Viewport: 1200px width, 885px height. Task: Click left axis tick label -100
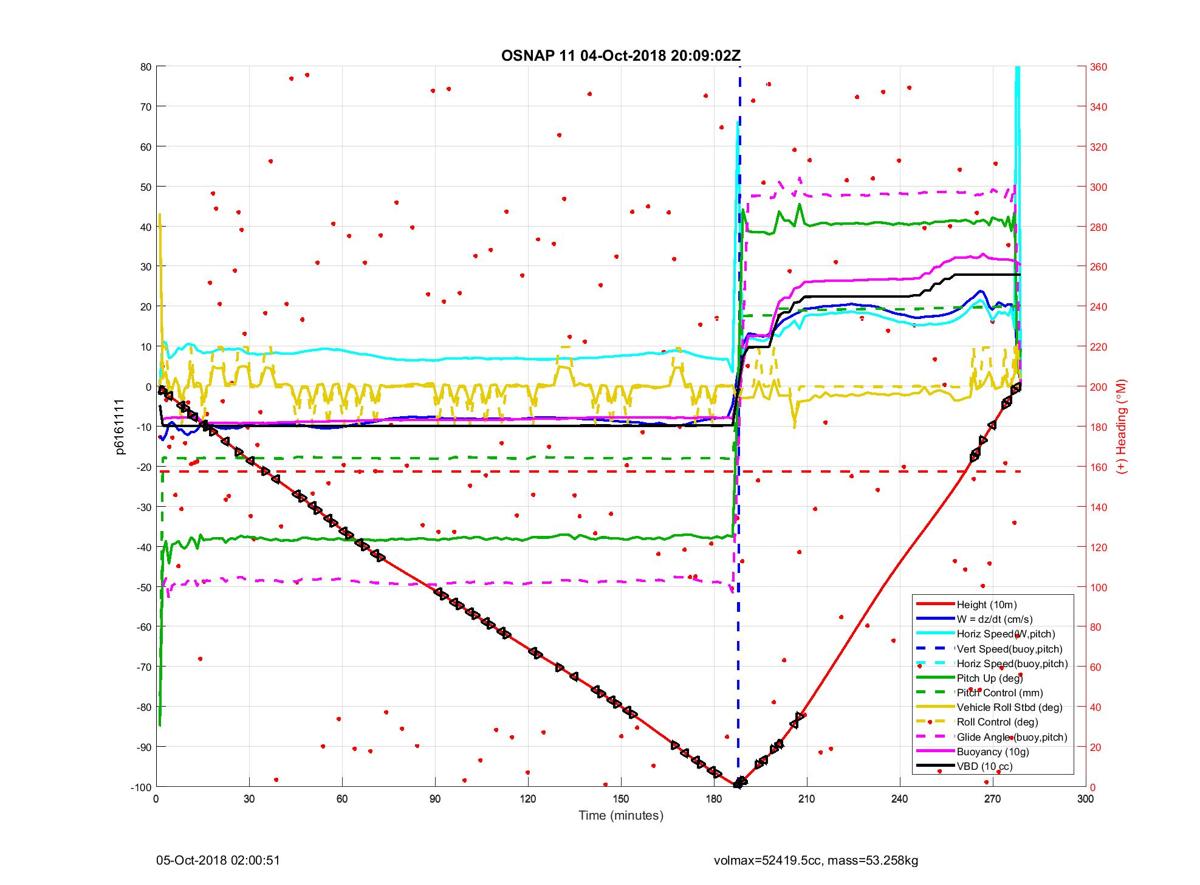tap(139, 787)
